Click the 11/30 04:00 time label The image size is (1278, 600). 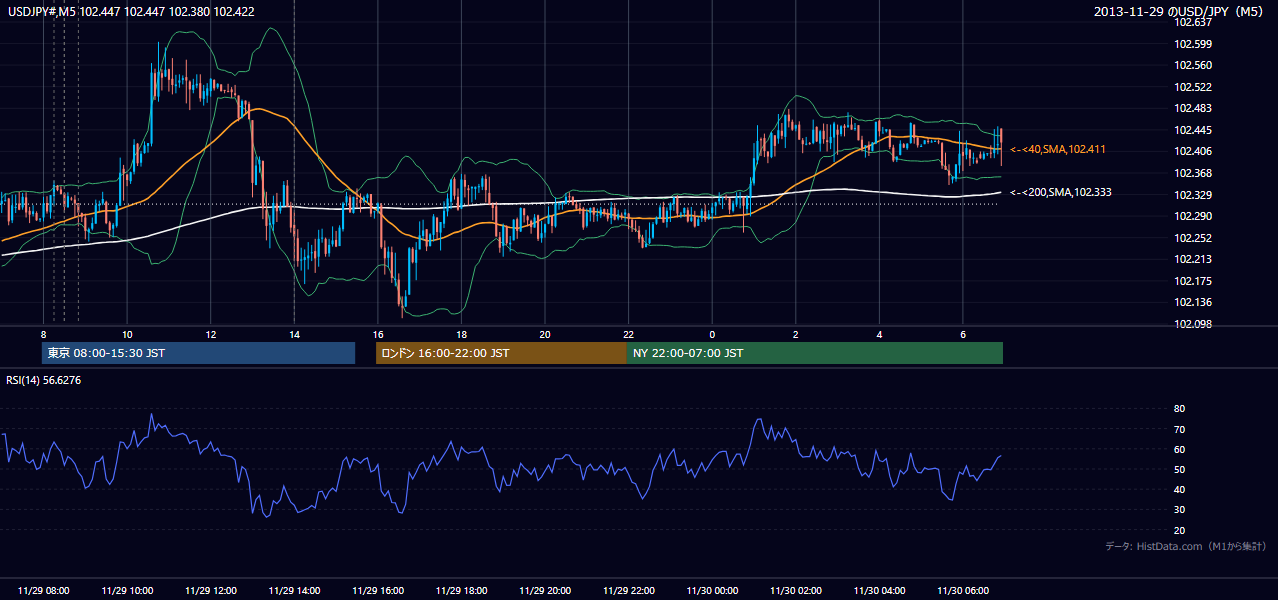(x=879, y=591)
